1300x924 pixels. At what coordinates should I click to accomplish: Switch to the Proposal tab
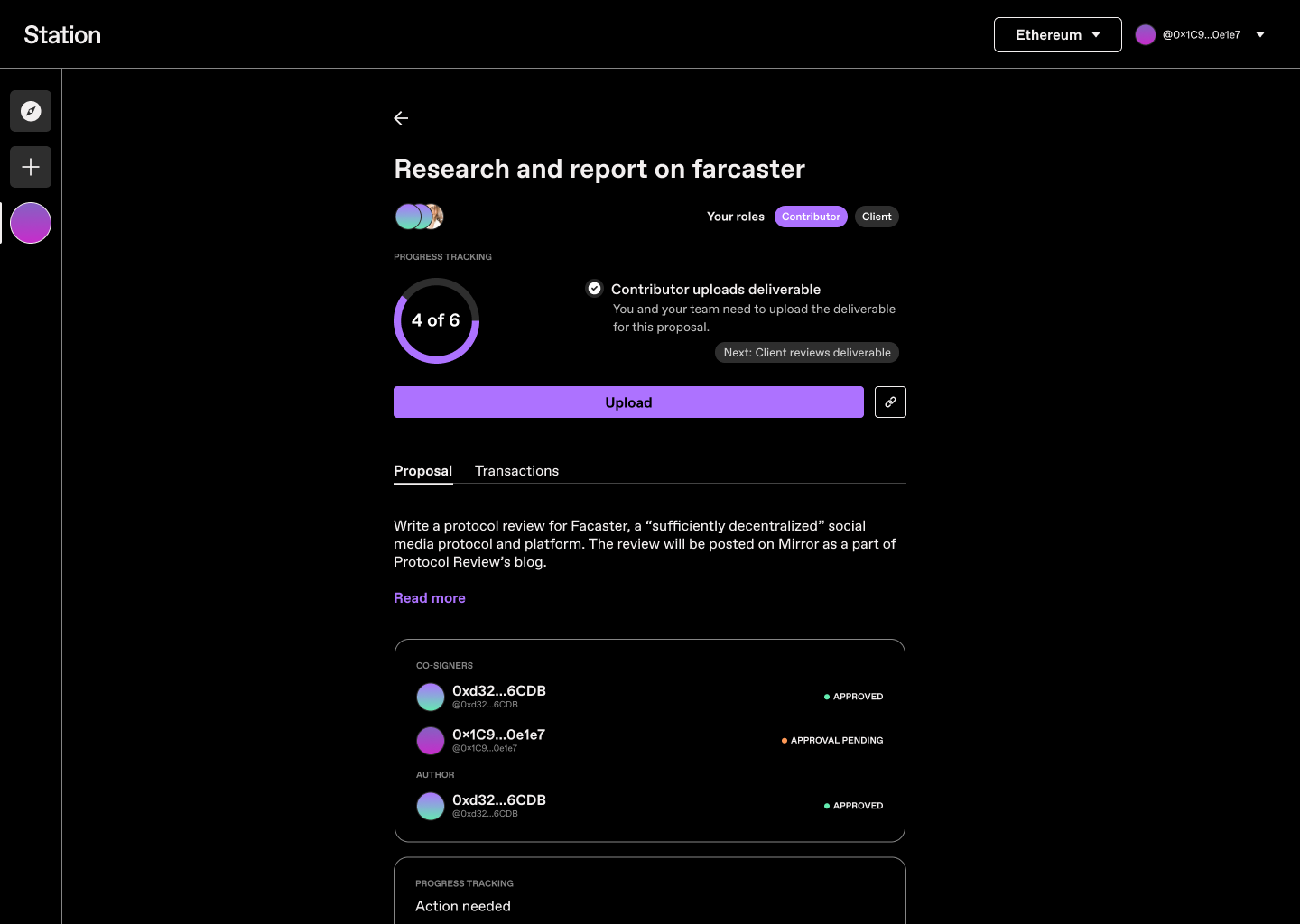coord(422,471)
